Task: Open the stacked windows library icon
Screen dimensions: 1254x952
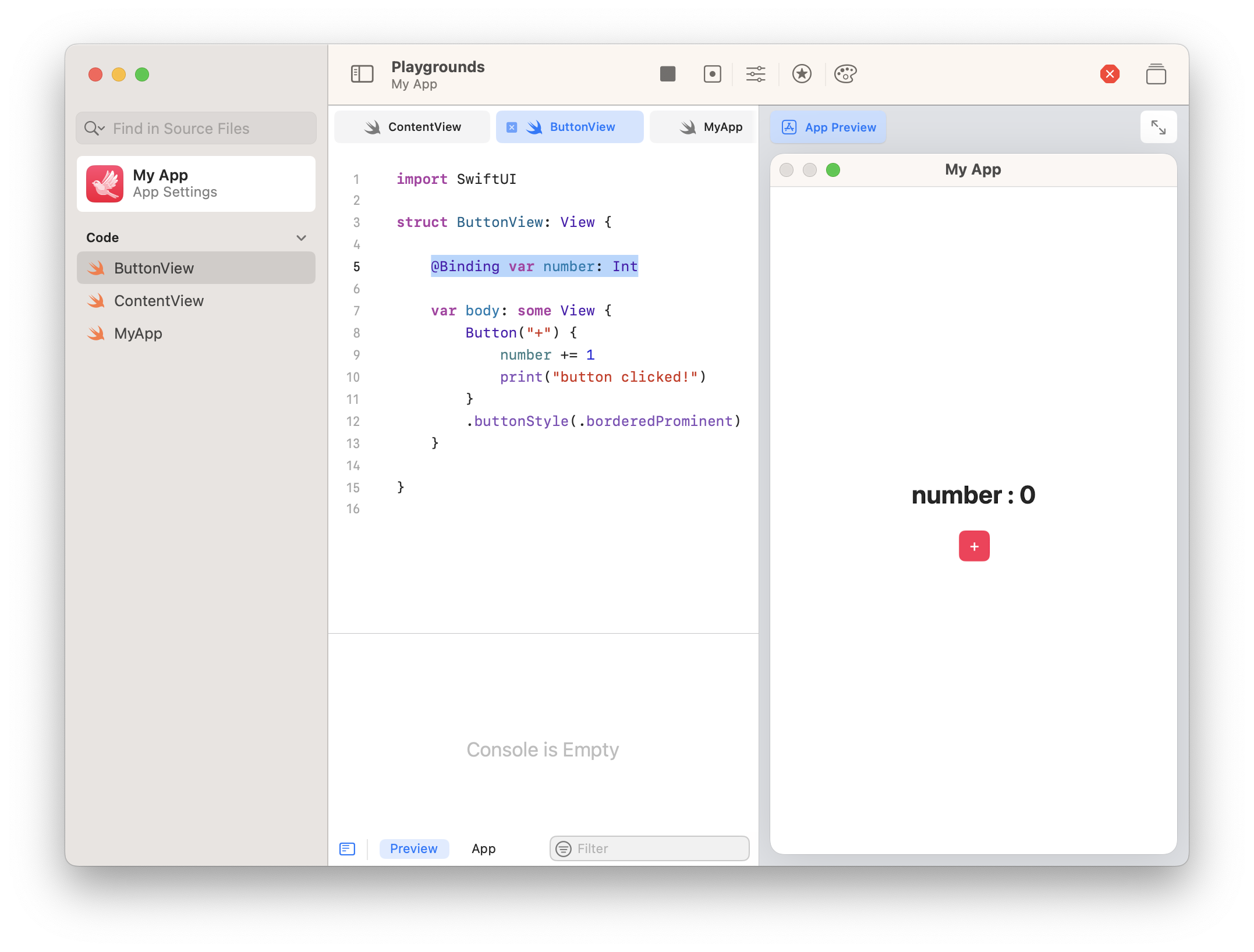Action: pos(1155,74)
